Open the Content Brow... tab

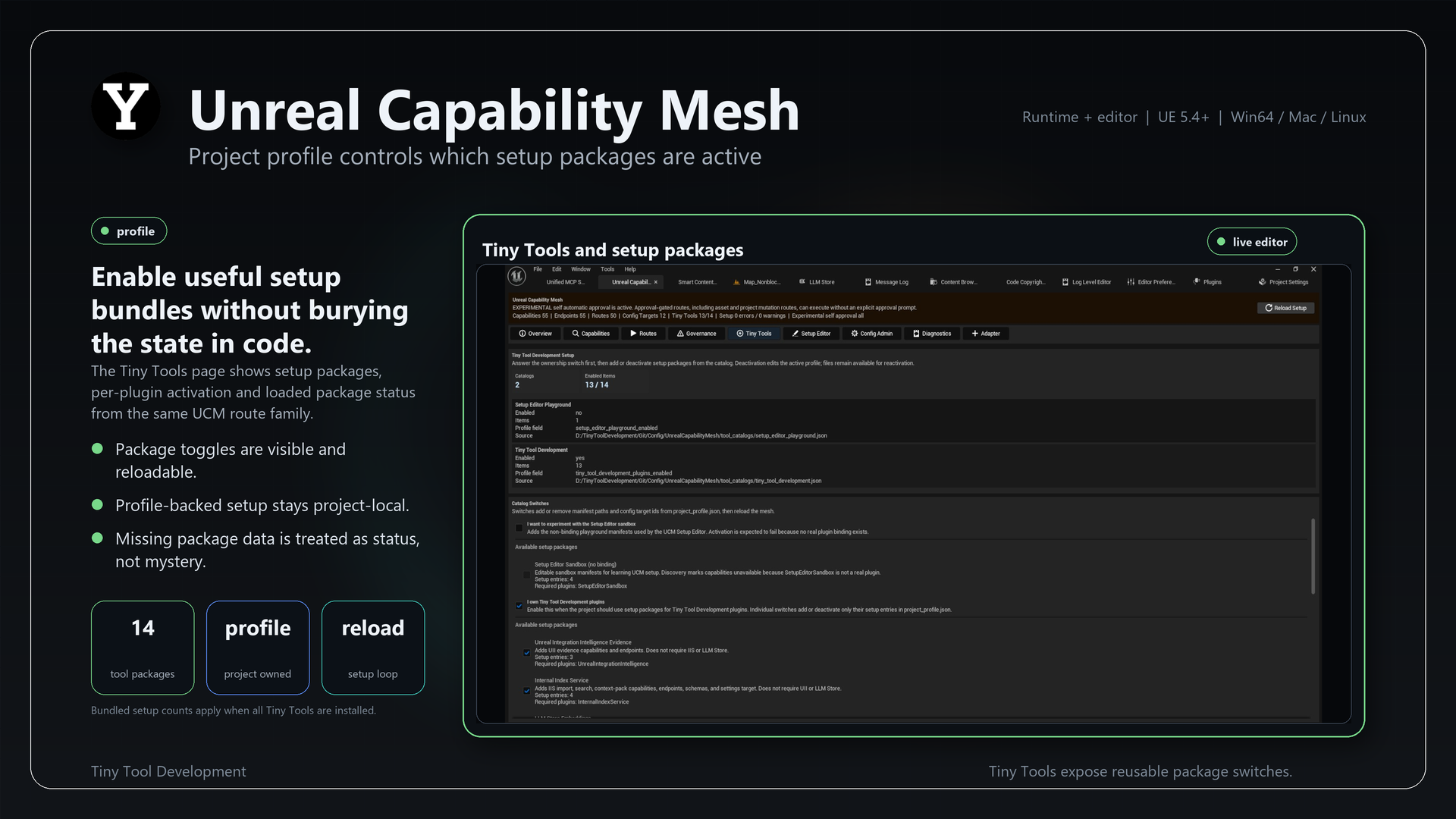[x=953, y=282]
